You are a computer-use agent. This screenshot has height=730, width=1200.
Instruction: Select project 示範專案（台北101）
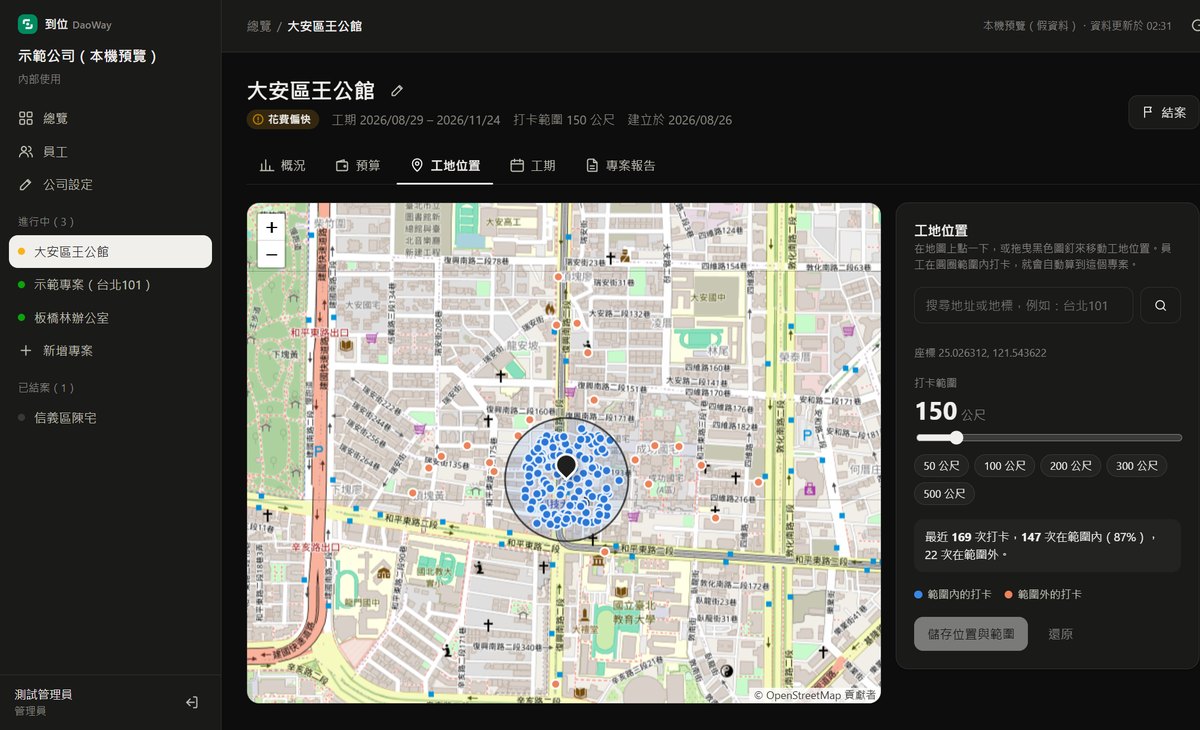pyautogui.click(x=110, y=285)
